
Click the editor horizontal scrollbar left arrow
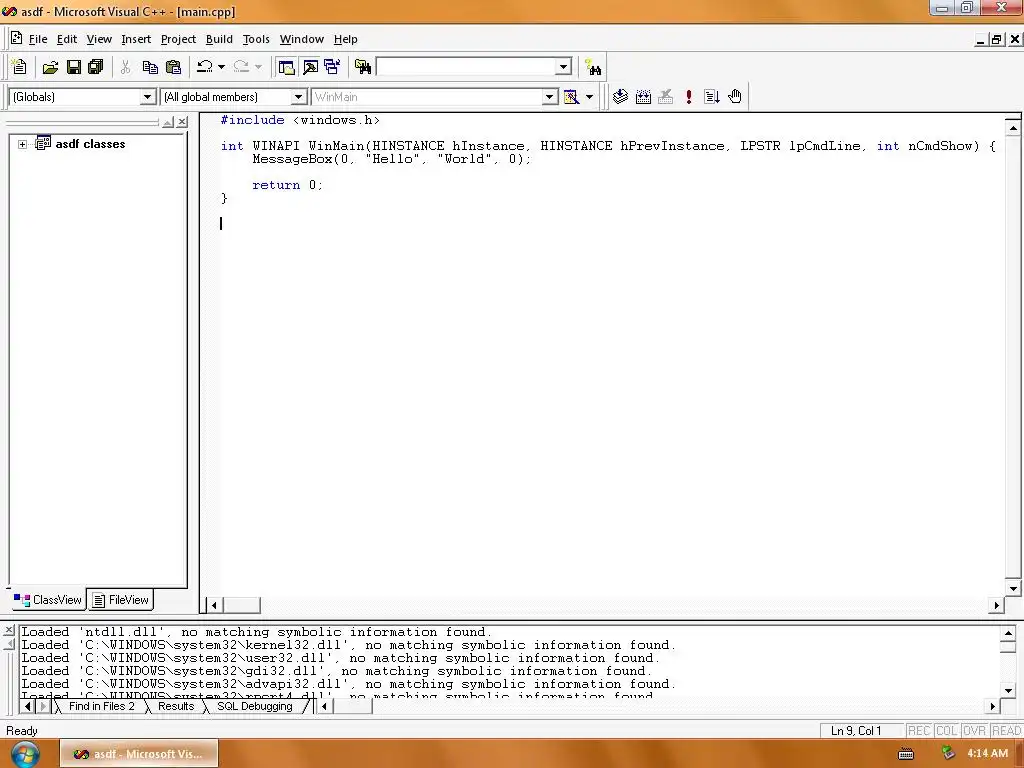point(214,605)
